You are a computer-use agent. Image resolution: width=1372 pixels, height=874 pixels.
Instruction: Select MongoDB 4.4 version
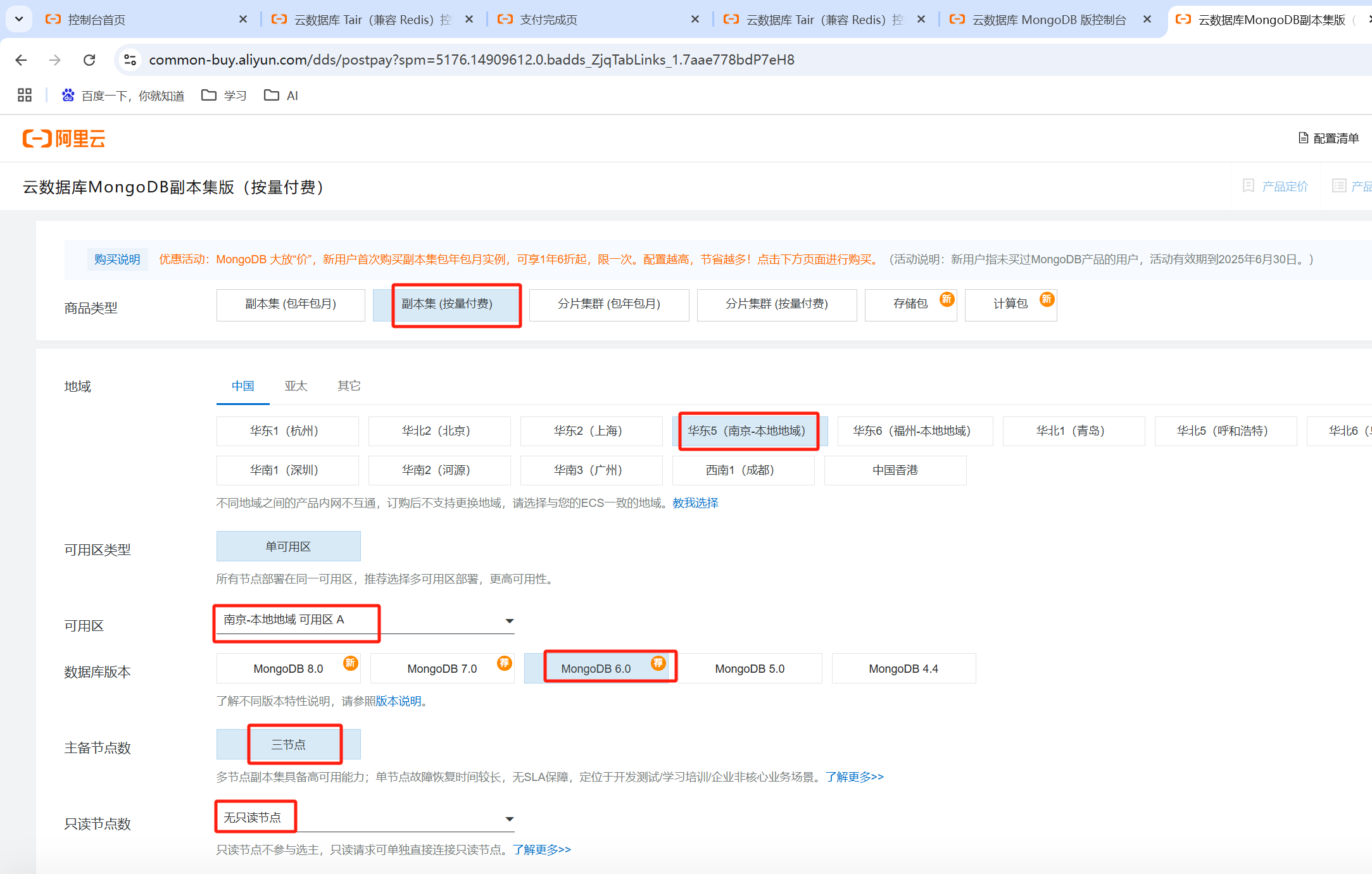[x=903, y=669]
